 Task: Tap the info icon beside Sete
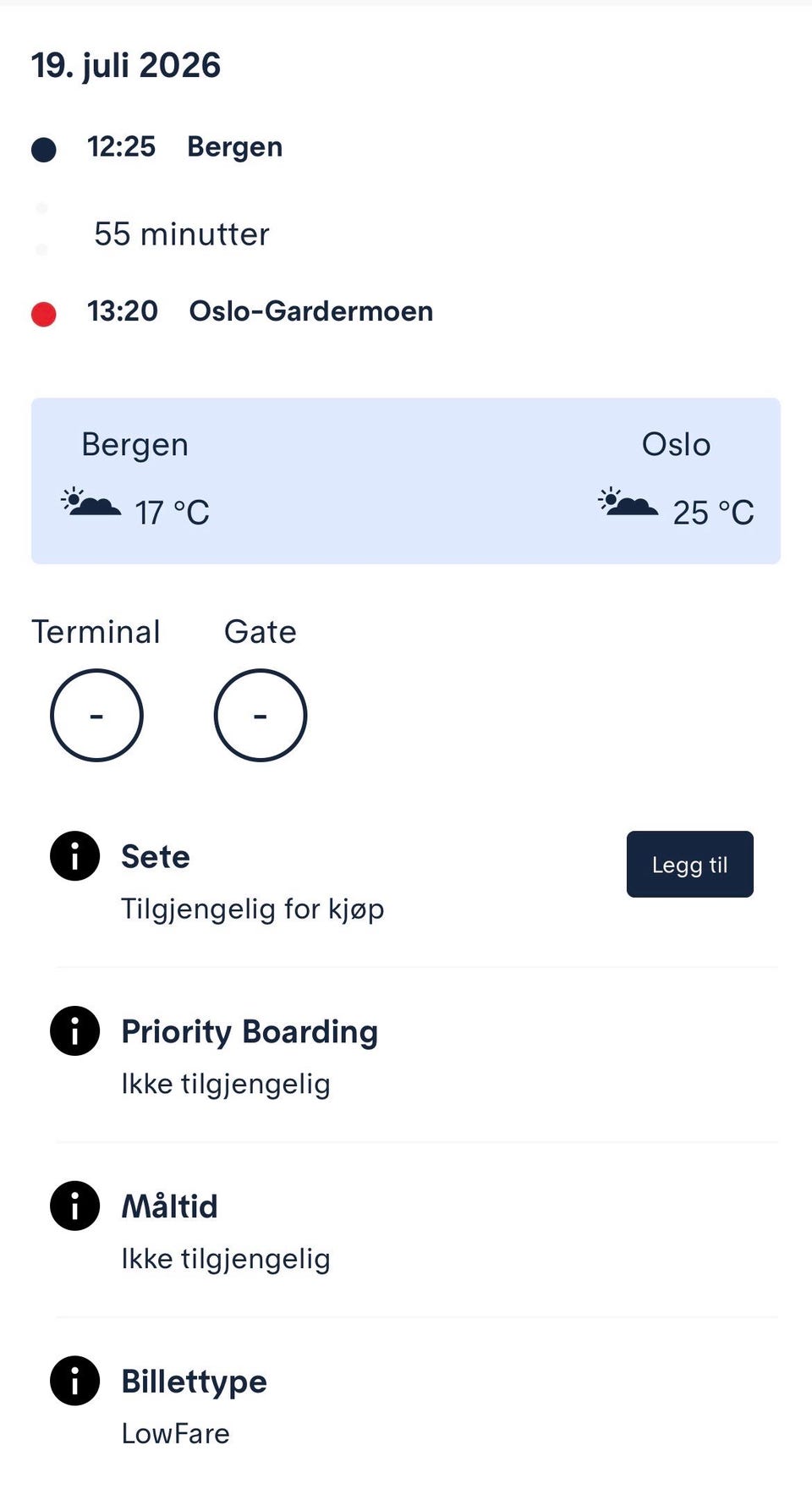(75, 856)
